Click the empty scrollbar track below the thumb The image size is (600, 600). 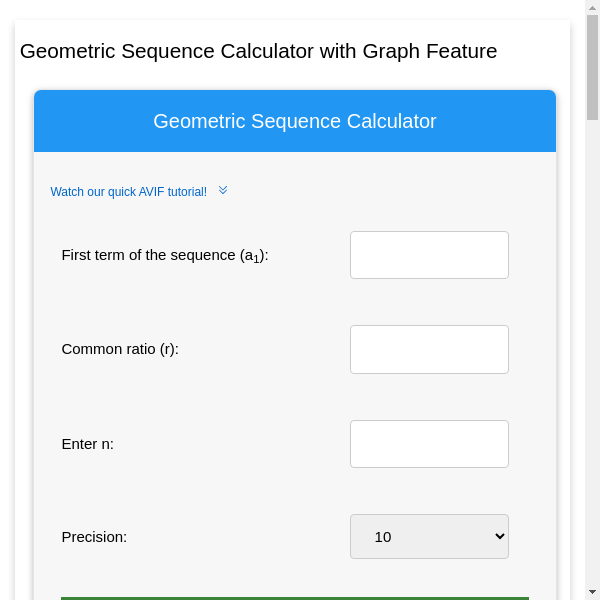coord(592,350)
